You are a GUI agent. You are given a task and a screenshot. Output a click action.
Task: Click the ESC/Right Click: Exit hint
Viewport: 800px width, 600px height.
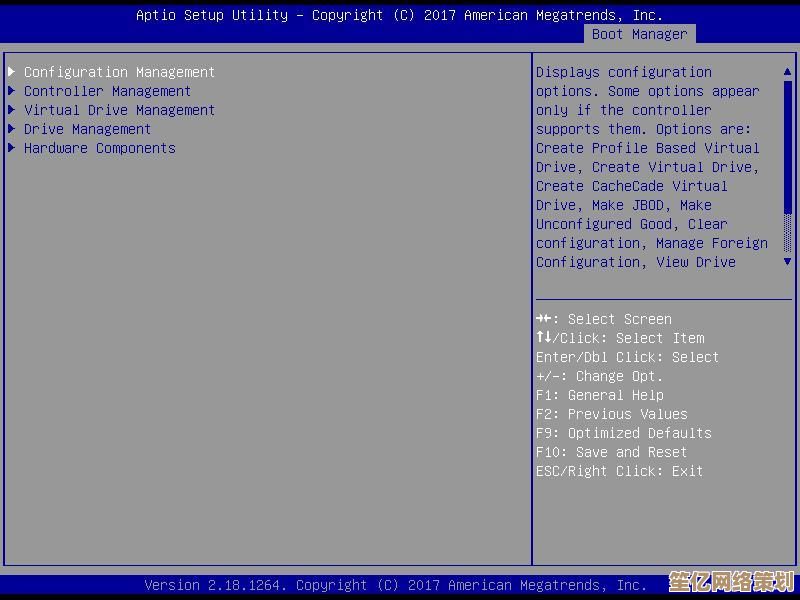tap(619, 471)
